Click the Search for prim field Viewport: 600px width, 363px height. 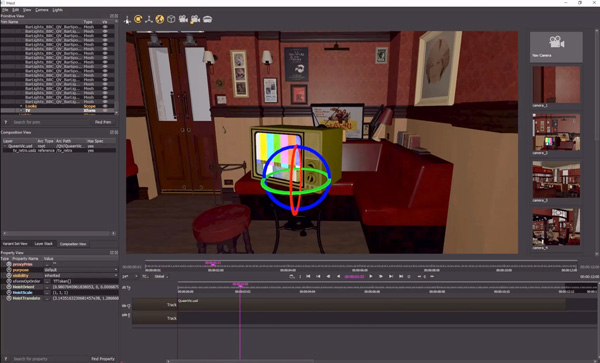point(50,122)
